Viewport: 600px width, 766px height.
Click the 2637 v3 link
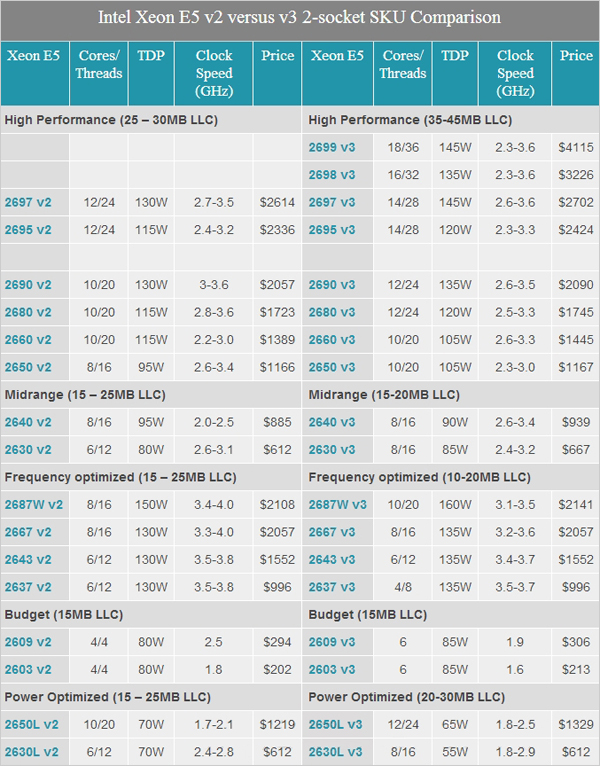[x=332, y=587]
